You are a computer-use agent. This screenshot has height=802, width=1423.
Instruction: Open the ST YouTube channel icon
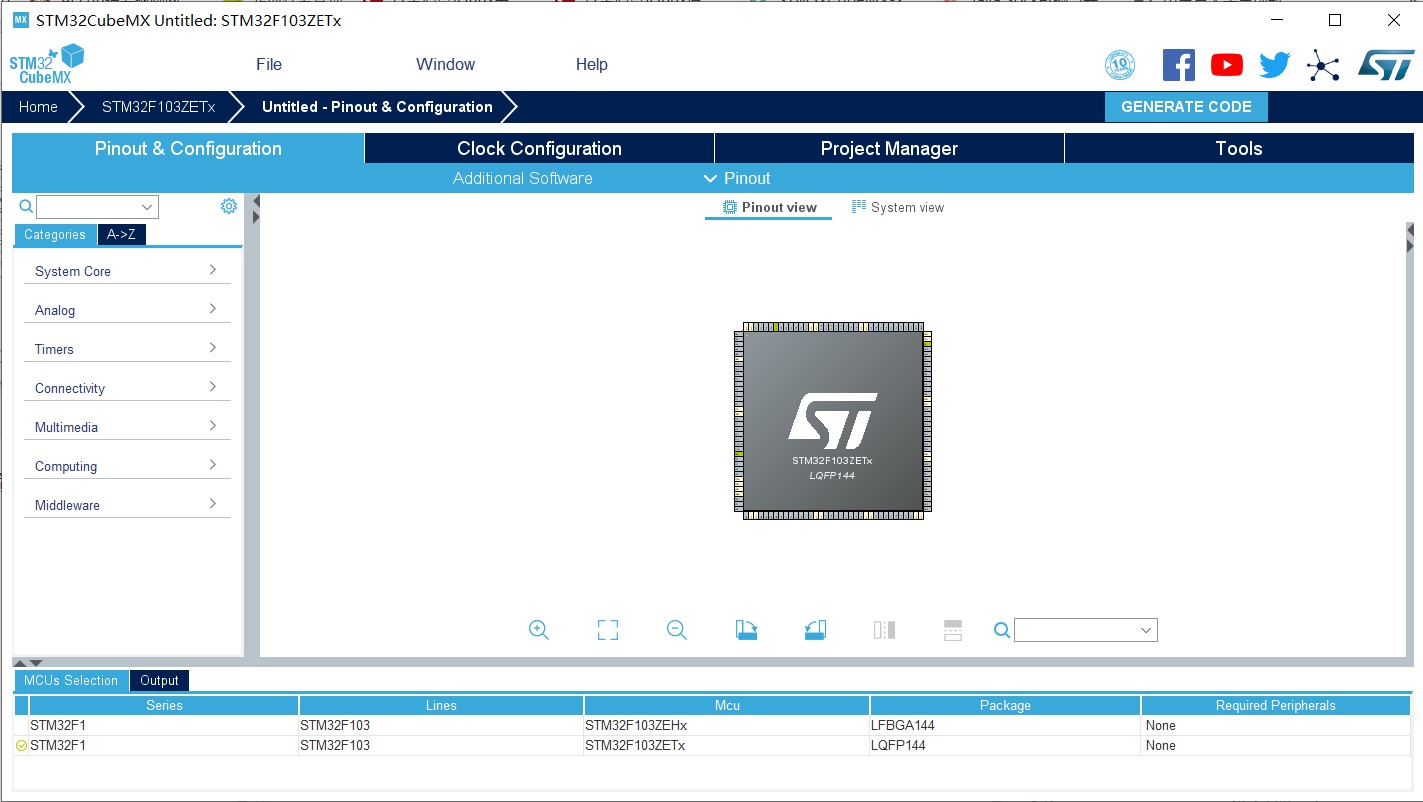1227,65
